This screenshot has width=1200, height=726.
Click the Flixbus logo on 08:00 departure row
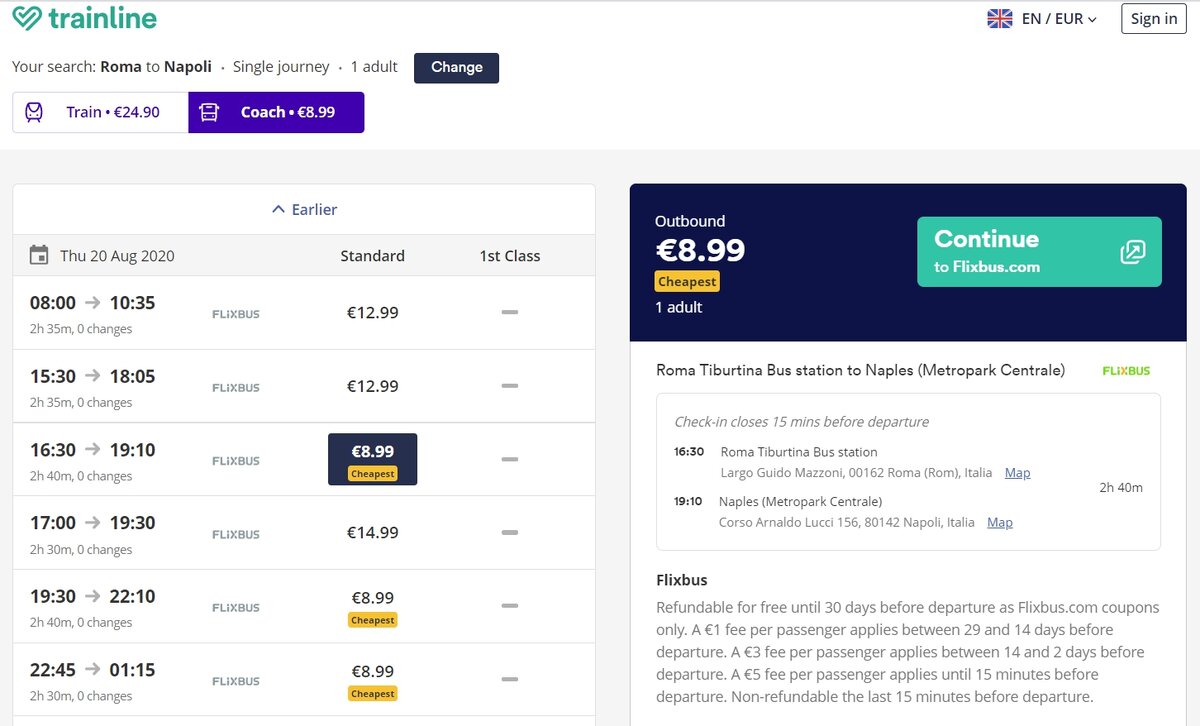tap(236, 314)
